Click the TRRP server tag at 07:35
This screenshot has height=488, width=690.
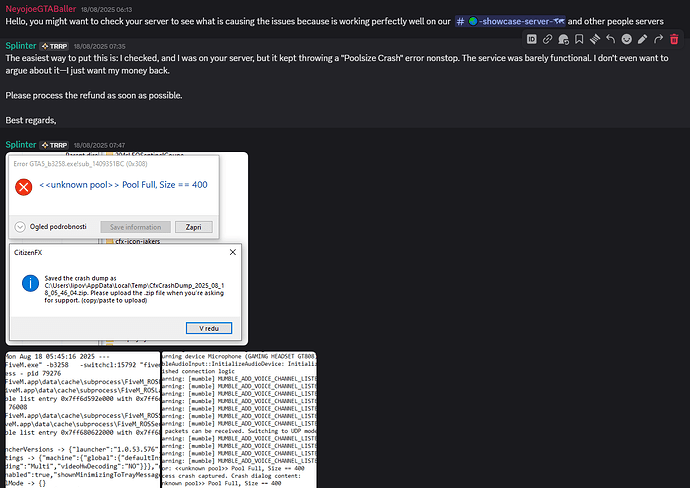pyautogui.click(x=55, y=46)
